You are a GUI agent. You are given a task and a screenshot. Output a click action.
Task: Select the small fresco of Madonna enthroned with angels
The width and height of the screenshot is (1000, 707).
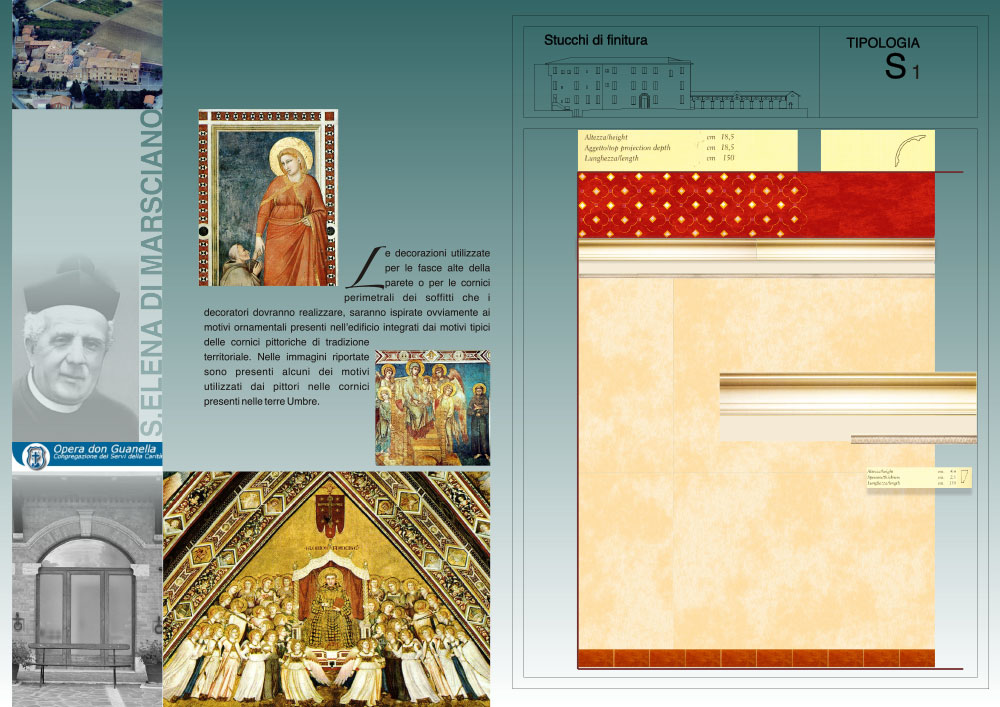click(x=432, y=407)
